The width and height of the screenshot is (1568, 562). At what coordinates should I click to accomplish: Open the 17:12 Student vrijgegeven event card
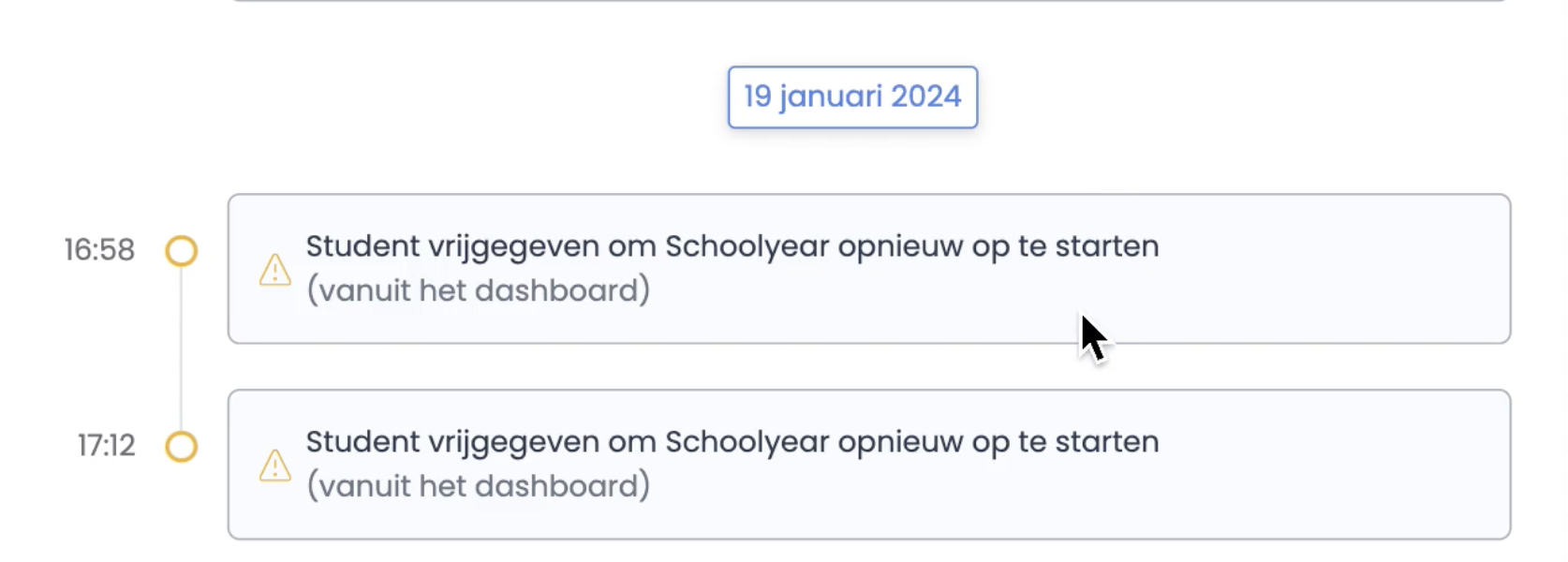click(x=869, y=465)
